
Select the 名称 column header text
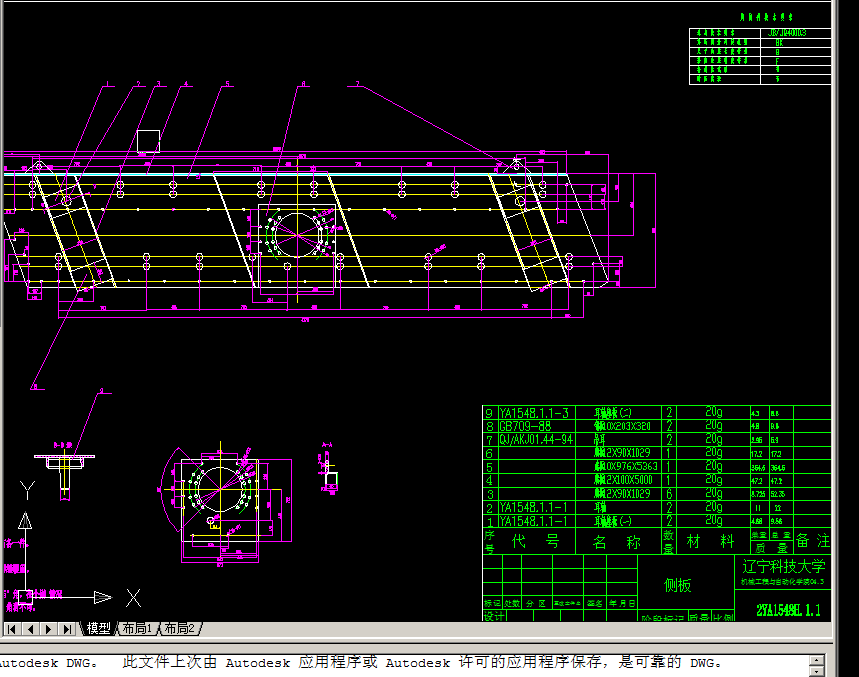point(616,542)
